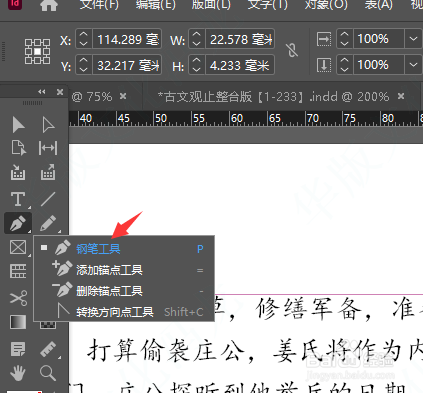Viewport: 423px width, 393px height.
Task: Pick the Content Placer tool
Action: pos(48,173)
